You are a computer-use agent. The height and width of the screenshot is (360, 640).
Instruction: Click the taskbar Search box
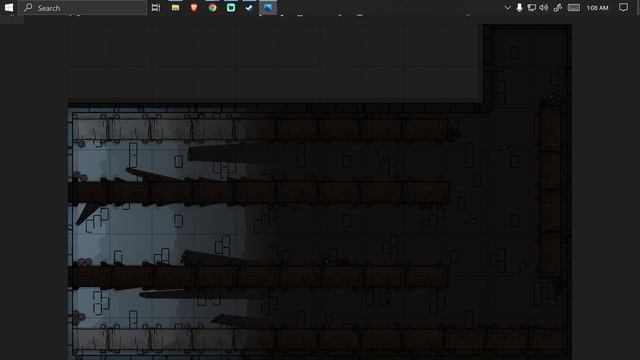click(x=82, y=8)
